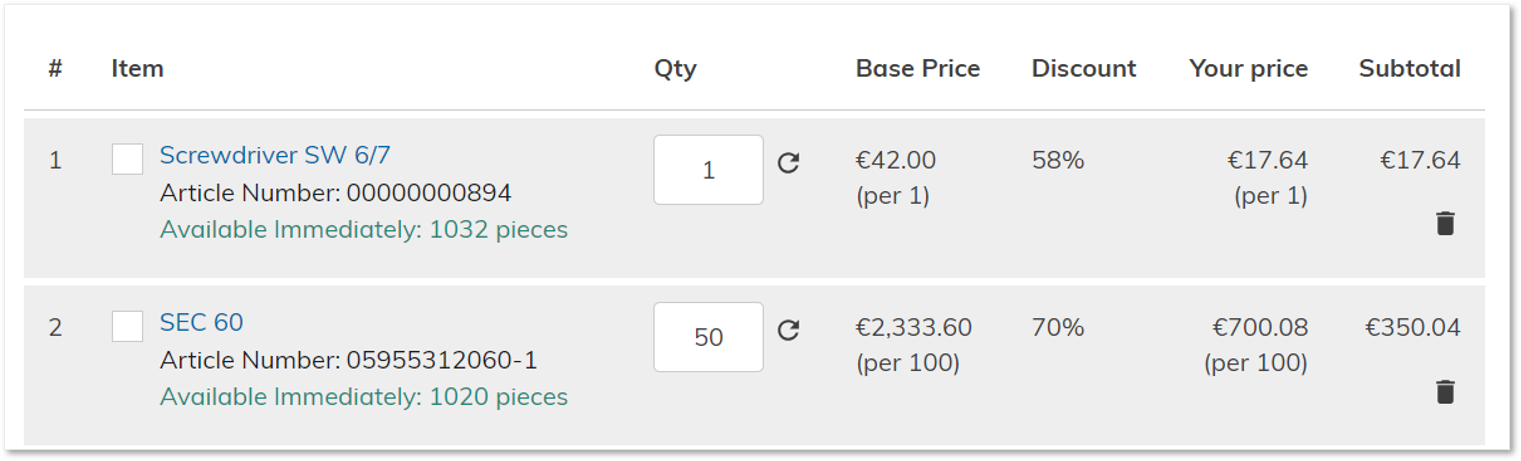
Task: Select the SEC 60 row checkbox
Action: click(x=127, y=326)
